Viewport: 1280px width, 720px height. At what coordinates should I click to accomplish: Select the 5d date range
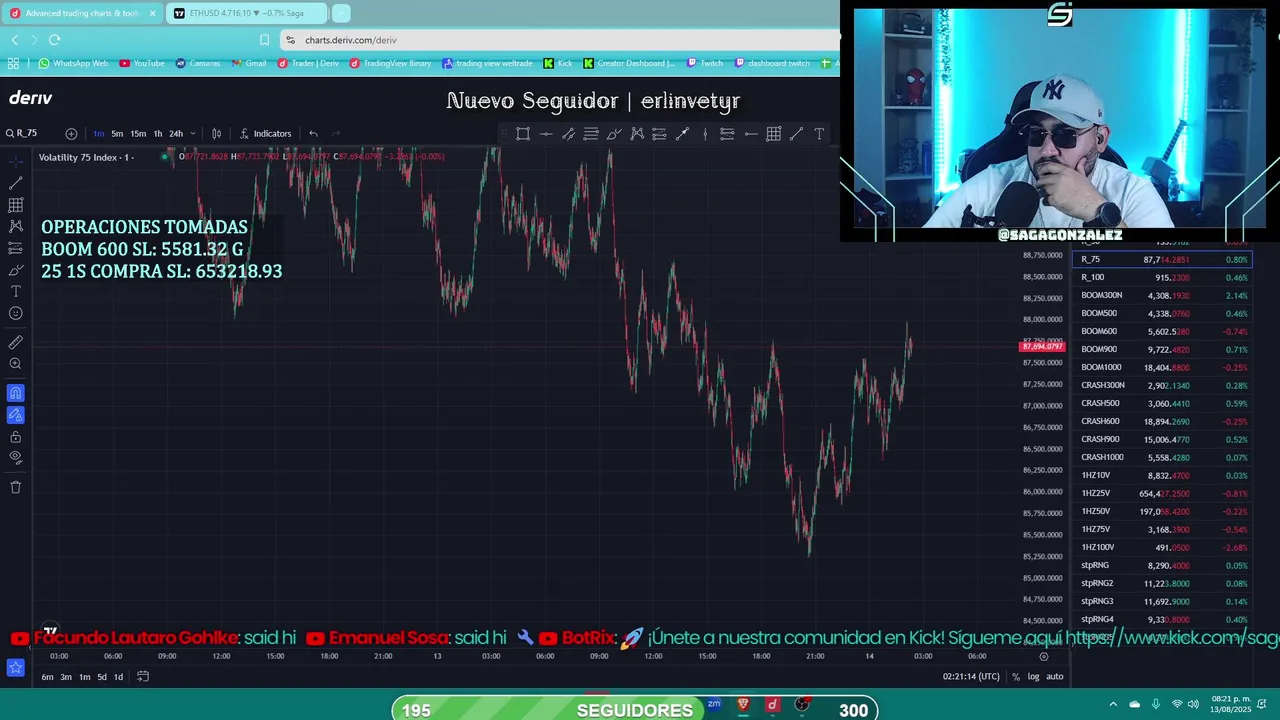(x=102, y=677)
